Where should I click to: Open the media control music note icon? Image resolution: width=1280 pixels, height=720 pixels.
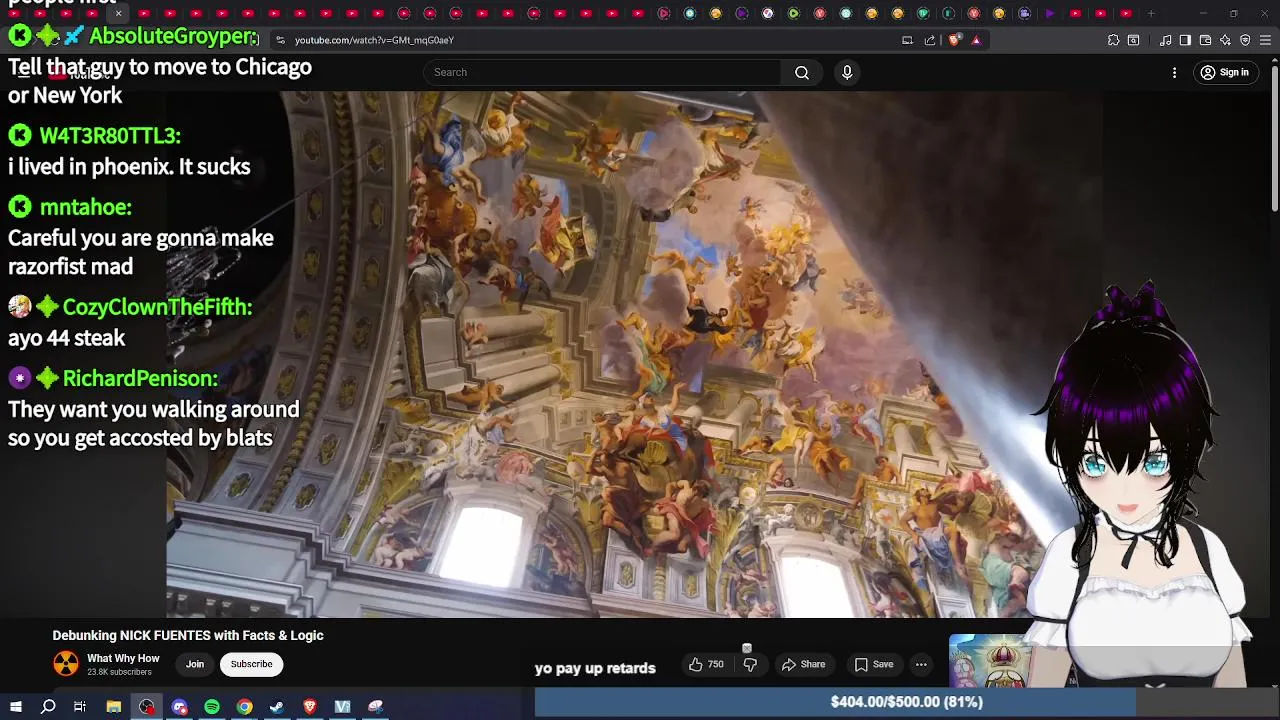click(1166, 40)
